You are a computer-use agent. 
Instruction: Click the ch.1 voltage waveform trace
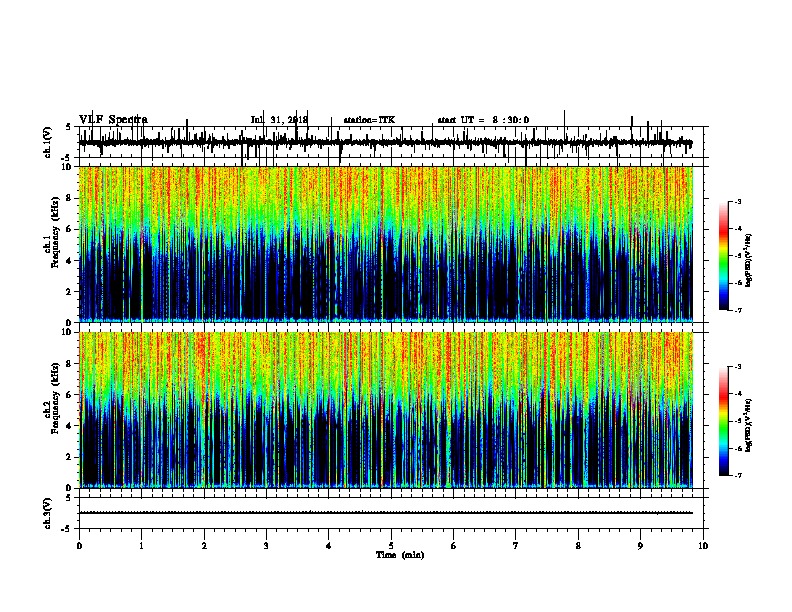click(x=386, y=143)
